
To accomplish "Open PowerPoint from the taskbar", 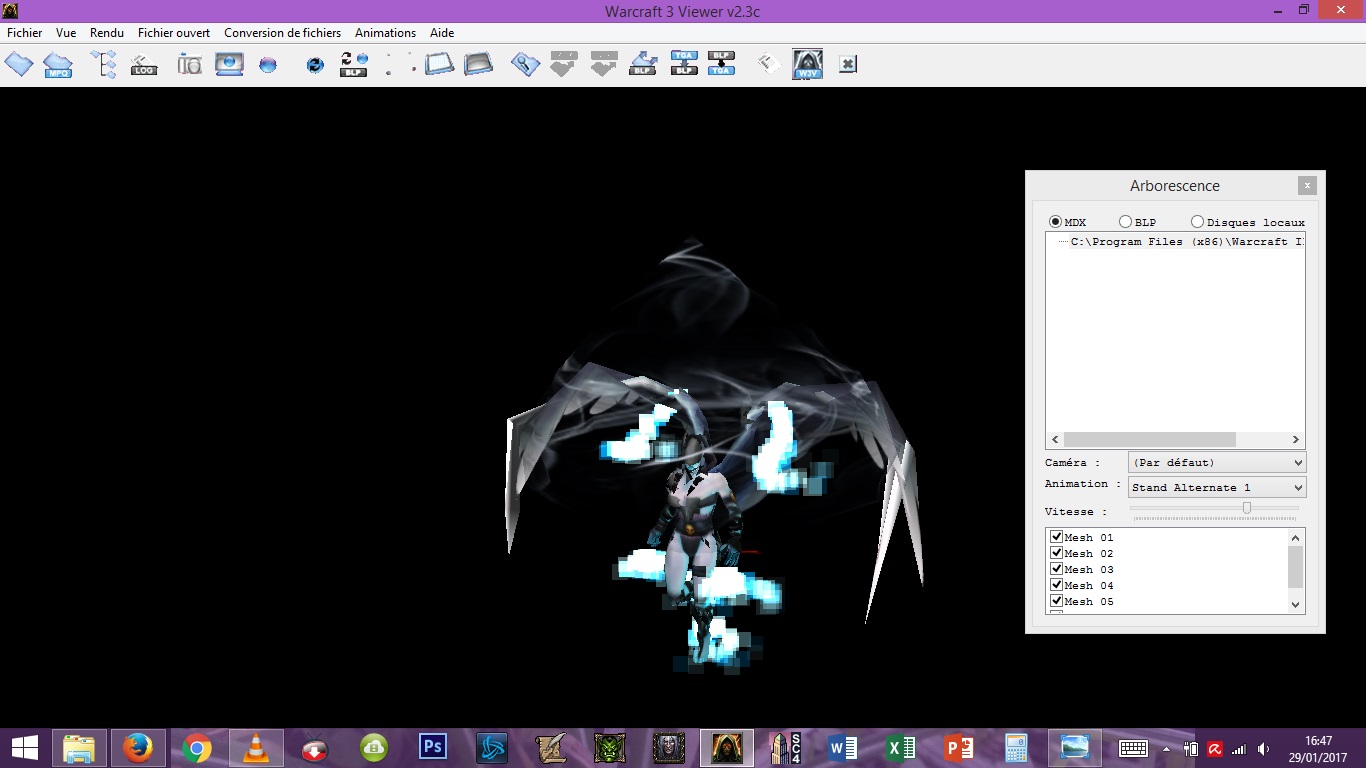I will click(960, 748).
